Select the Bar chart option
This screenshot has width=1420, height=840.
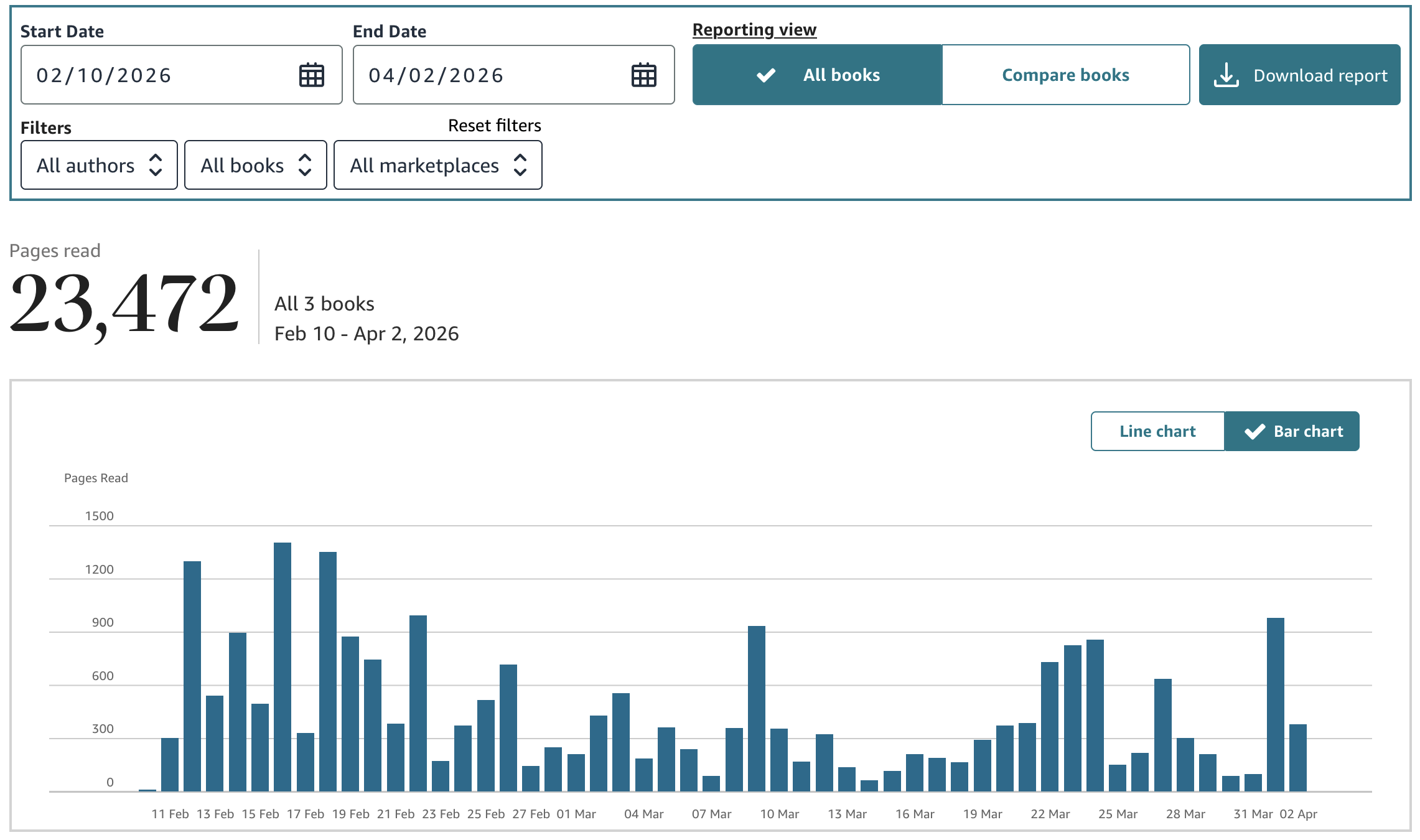(x=1308, y=431)
